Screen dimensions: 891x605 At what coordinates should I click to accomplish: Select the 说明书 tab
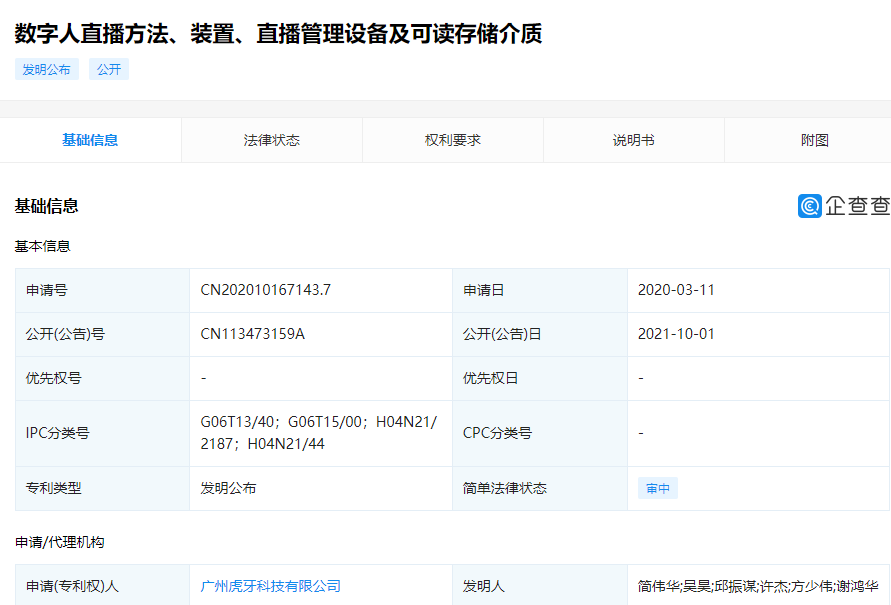pos(633,140)
